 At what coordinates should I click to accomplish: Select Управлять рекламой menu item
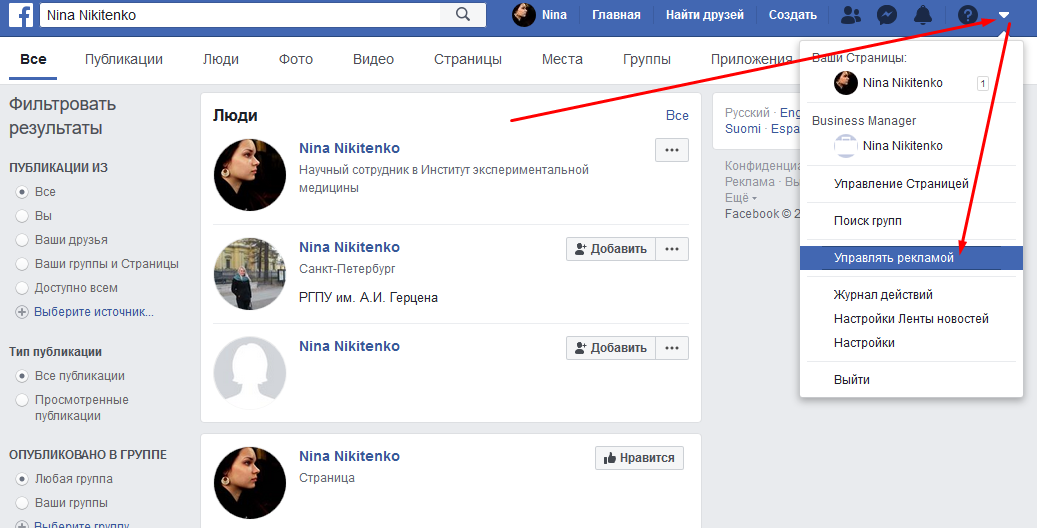(911, 258)
